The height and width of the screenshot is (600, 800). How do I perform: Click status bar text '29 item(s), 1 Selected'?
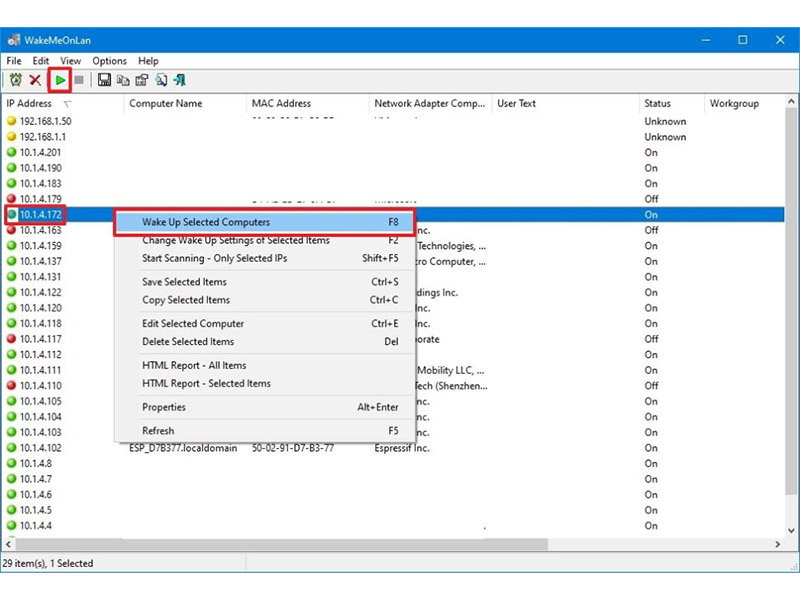tap(48, 563)
